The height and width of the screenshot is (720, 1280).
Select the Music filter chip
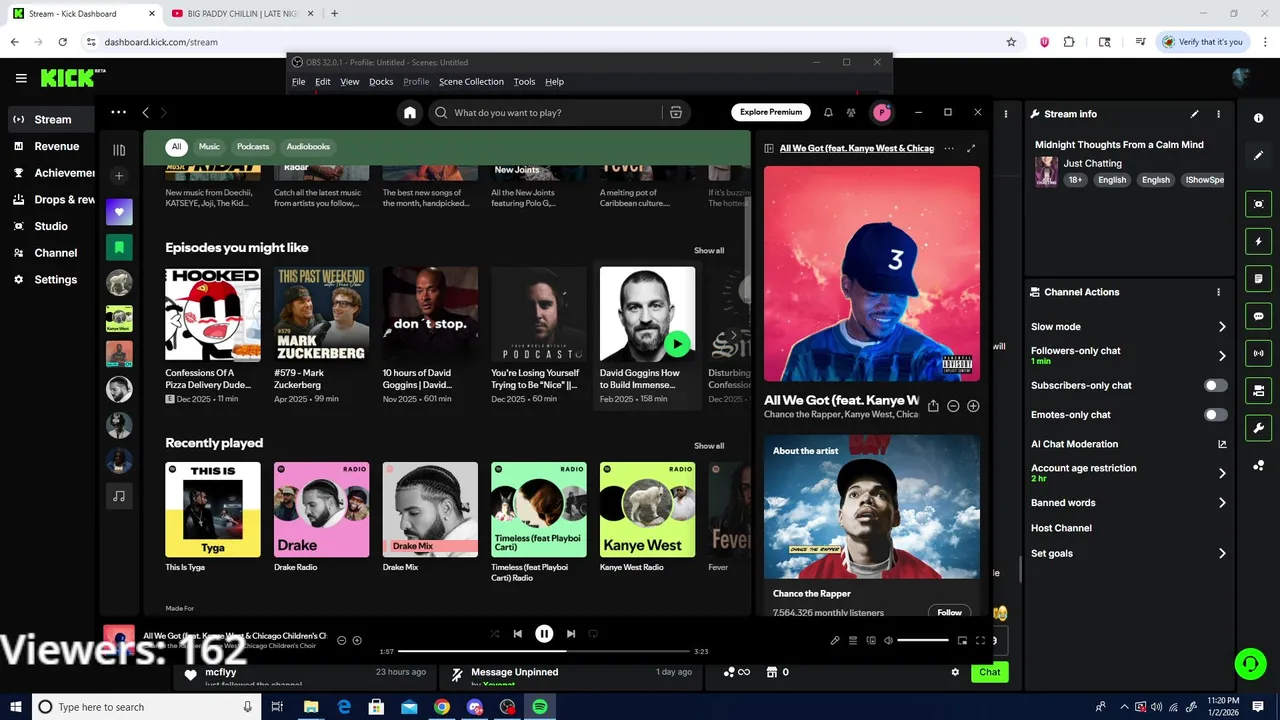tap(209, 146)
